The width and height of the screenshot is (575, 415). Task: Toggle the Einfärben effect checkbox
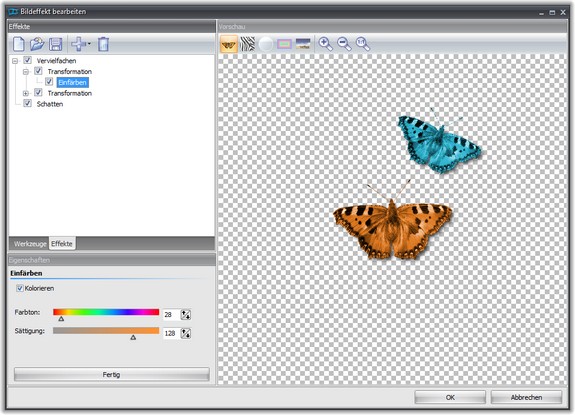49,82
